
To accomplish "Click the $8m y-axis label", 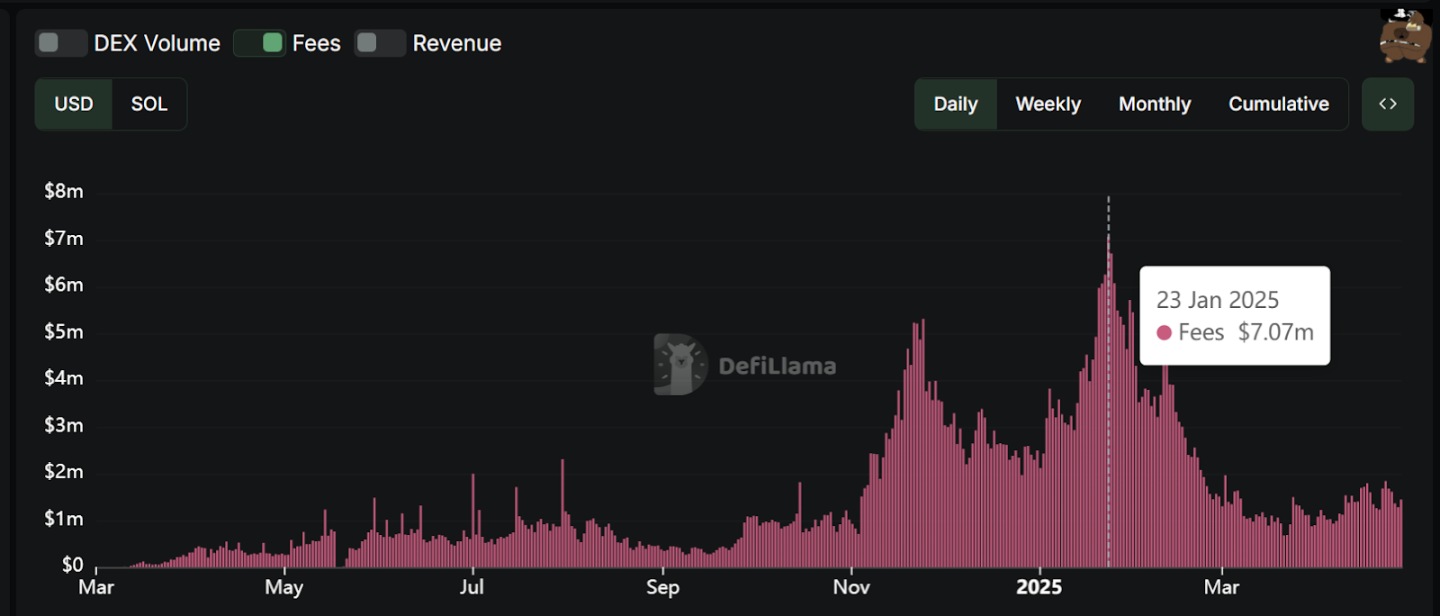I will click(x=64, y=191).
